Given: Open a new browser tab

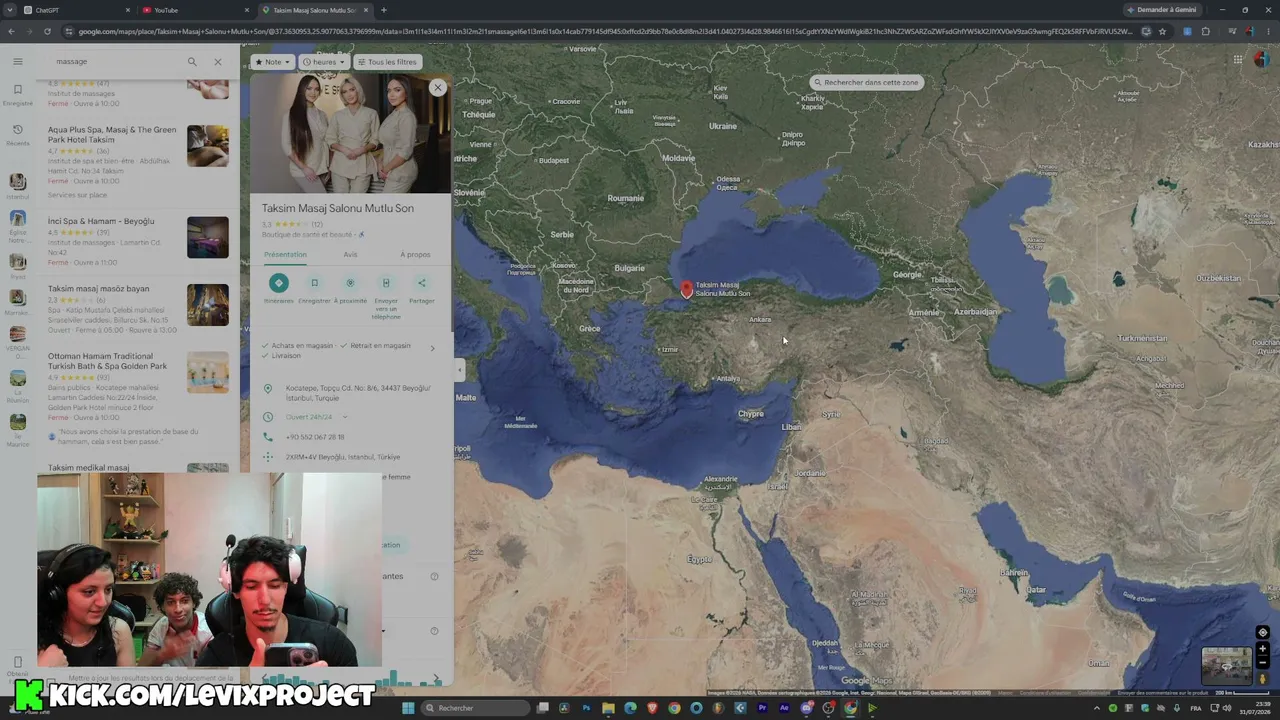Looking at the screenshot, I should pos(384,10).
